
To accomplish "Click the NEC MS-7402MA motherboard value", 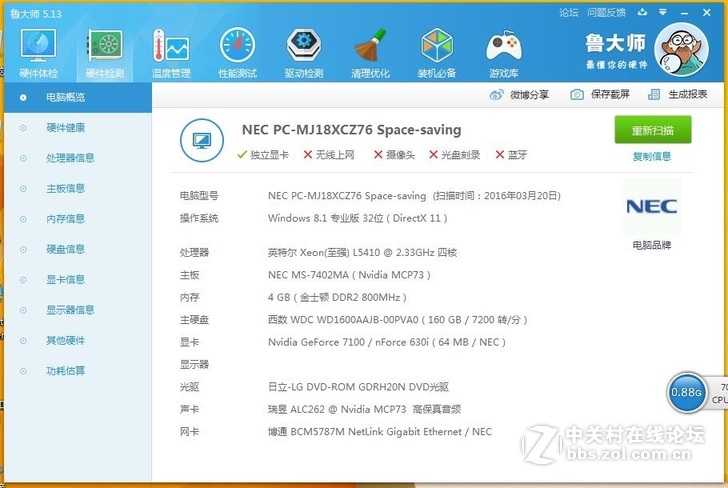I will click(349, 275).
